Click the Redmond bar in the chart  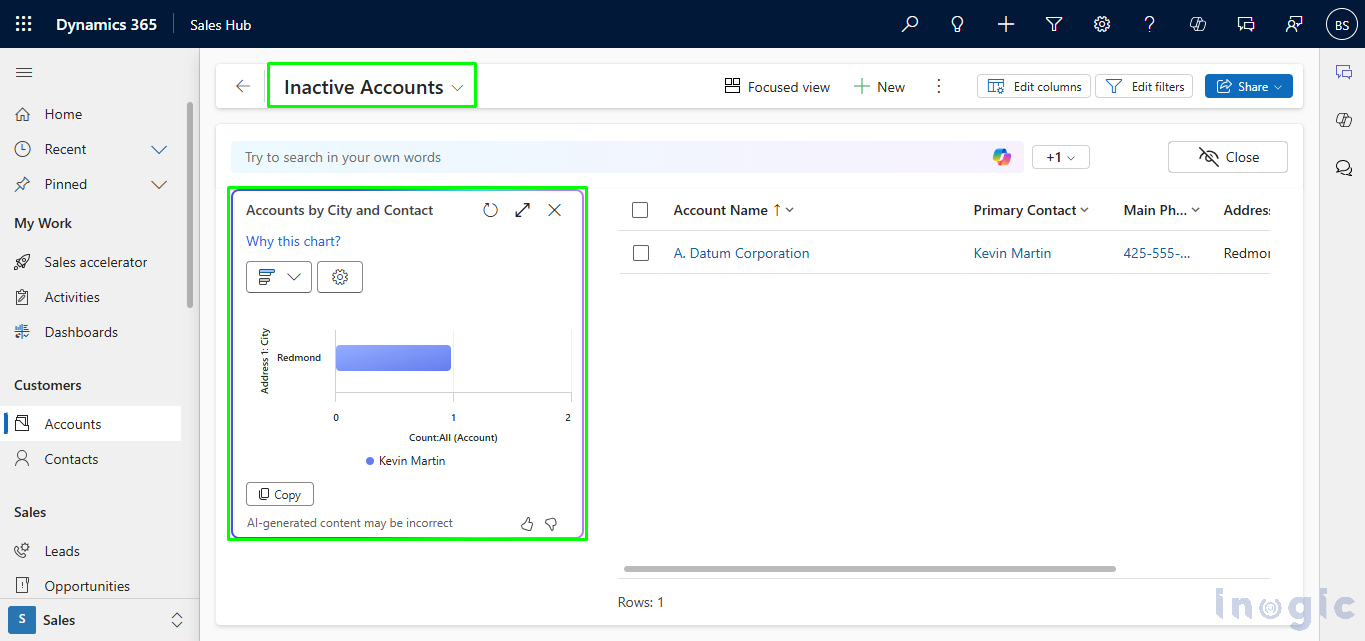(x=393, y=358)
